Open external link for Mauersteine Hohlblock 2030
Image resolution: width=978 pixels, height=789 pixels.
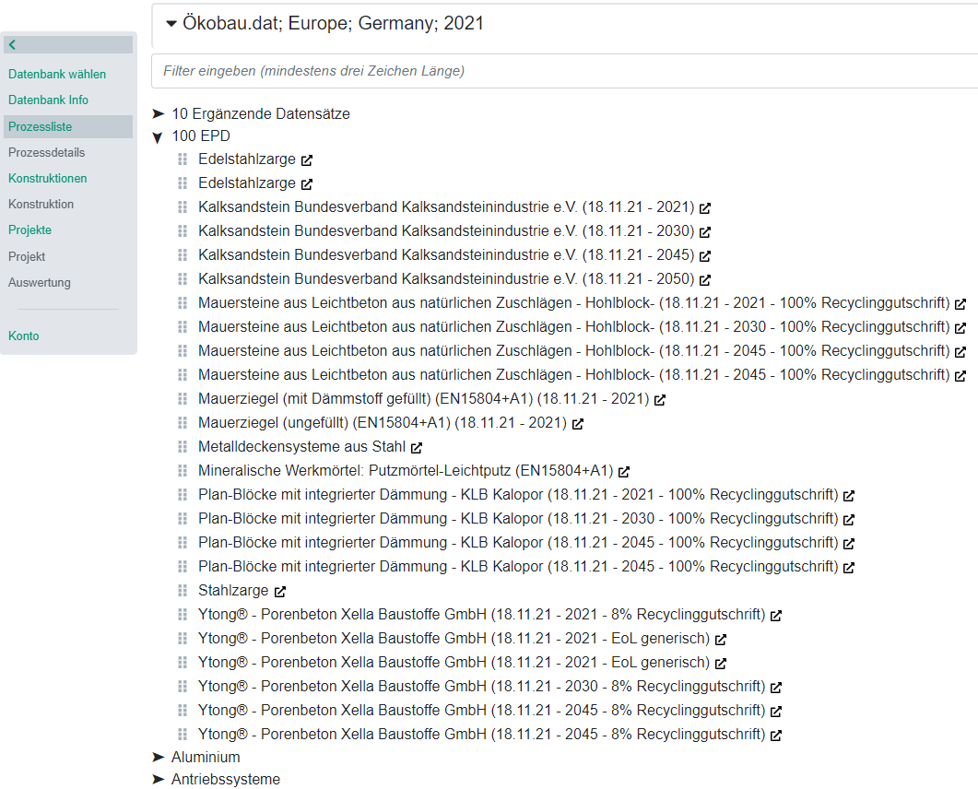(x=960, y=327)
